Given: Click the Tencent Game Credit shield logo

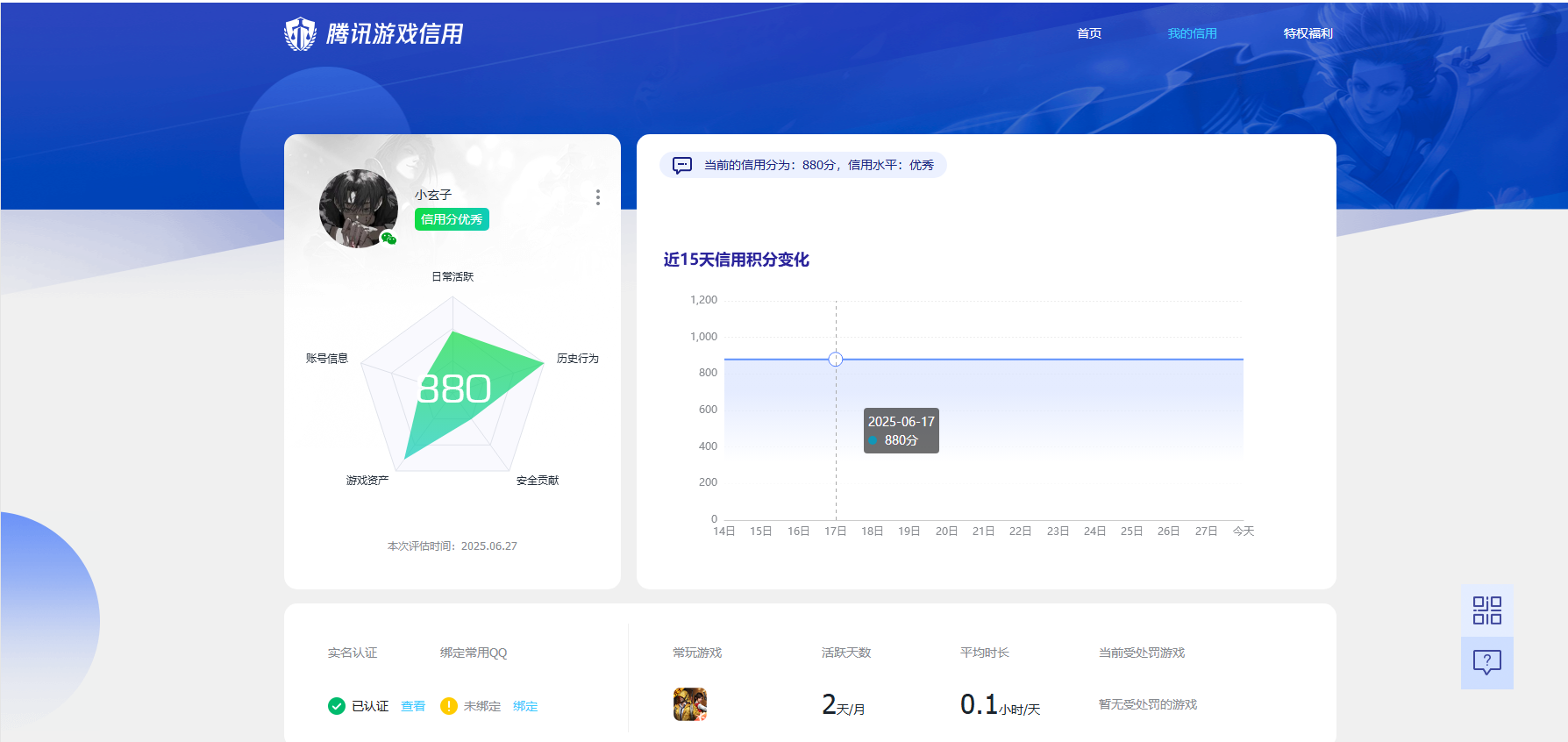Looking at the screenshot, I should (x=300, y=34).
